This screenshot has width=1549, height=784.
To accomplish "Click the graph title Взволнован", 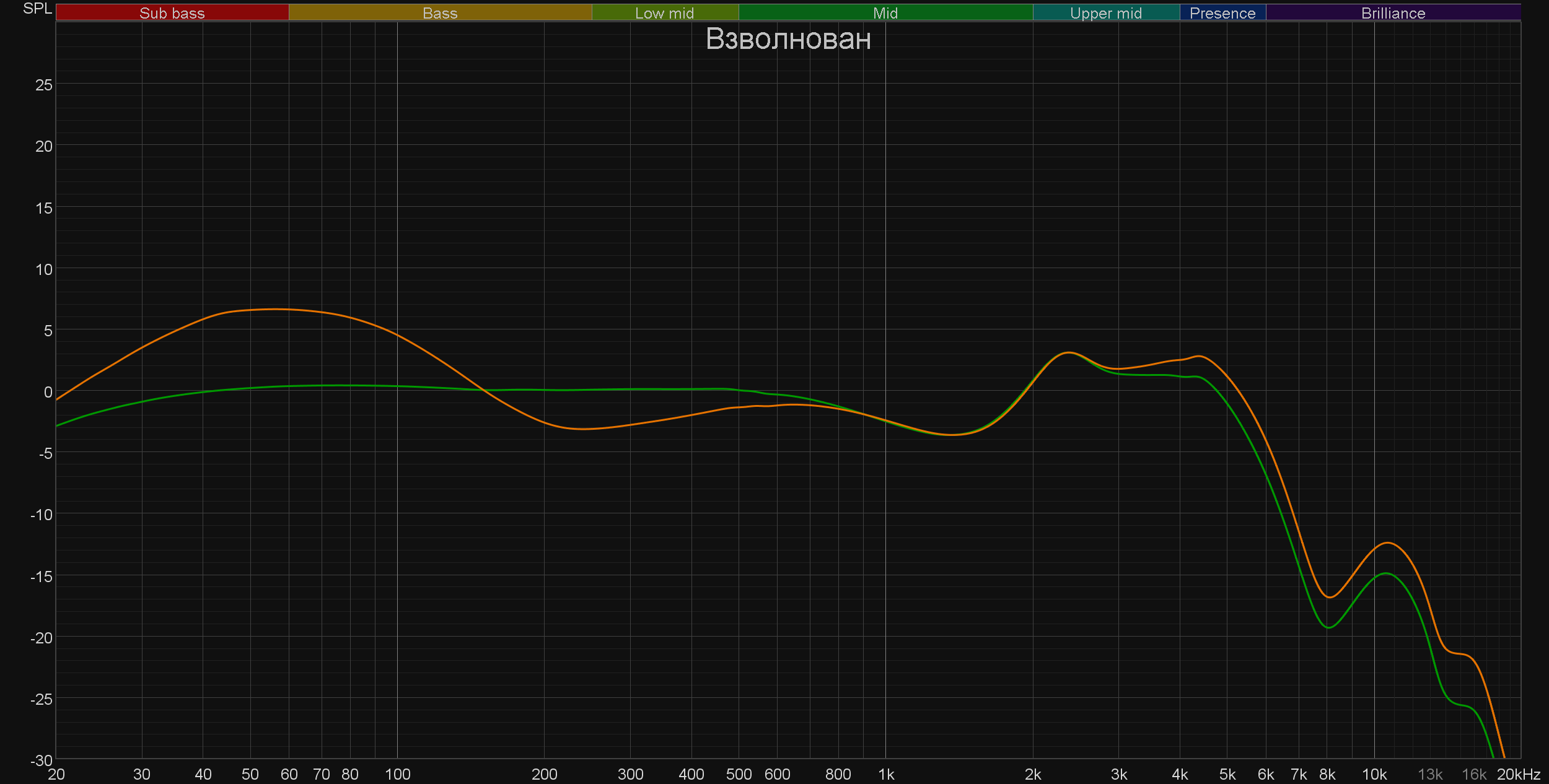I will pos(788,39).
